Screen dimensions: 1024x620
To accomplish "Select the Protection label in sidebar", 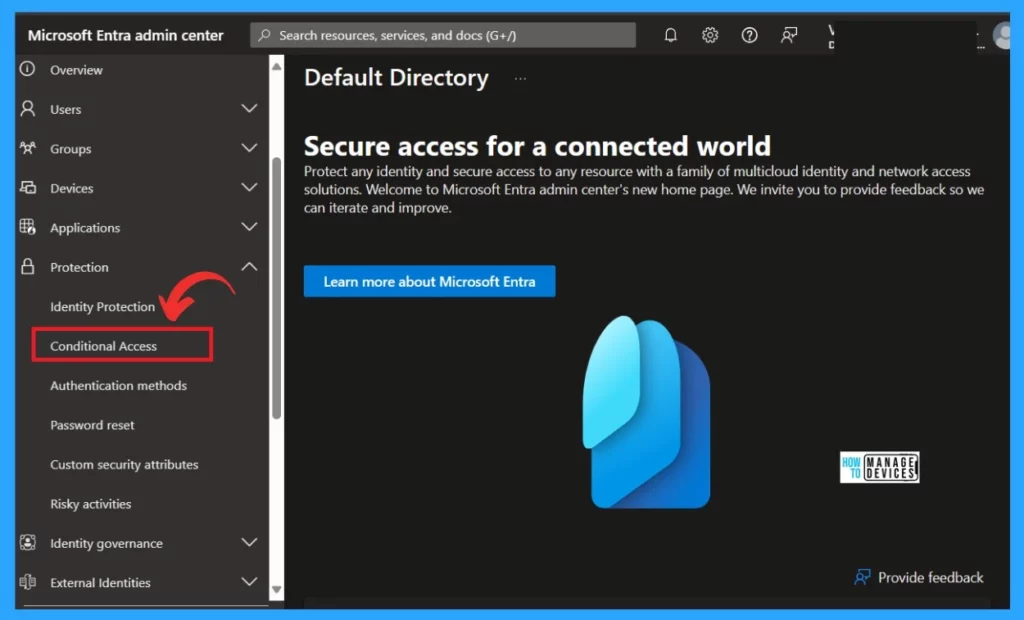I will tap(79, 267).
